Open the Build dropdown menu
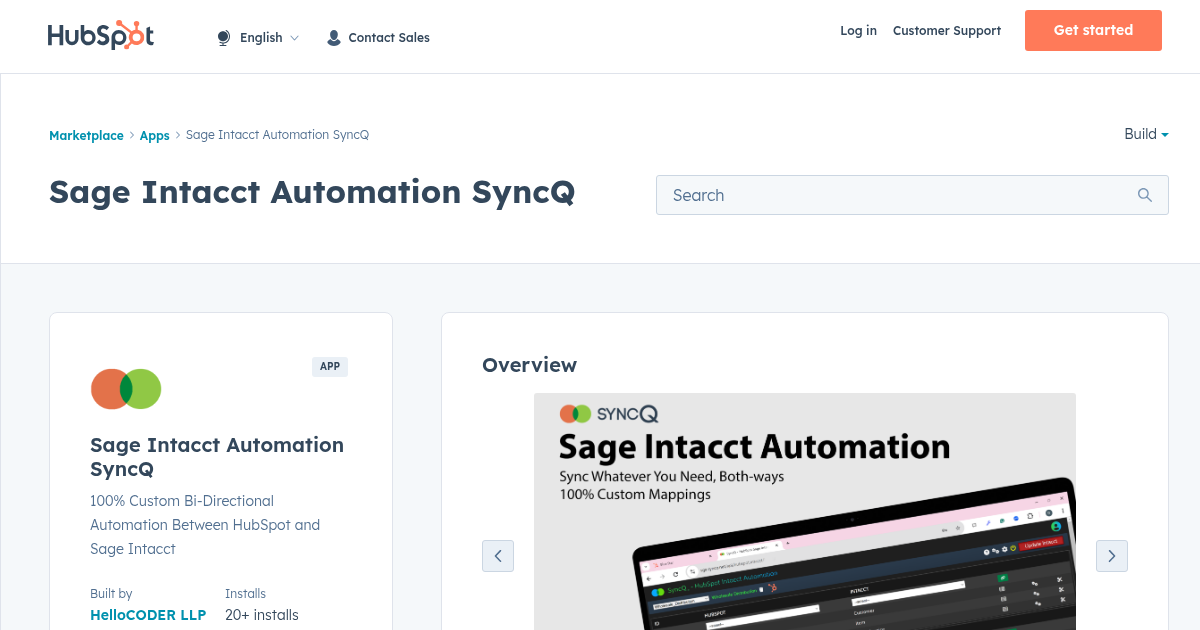Screen dimensions: 1200x630 tap(1145, 134)
